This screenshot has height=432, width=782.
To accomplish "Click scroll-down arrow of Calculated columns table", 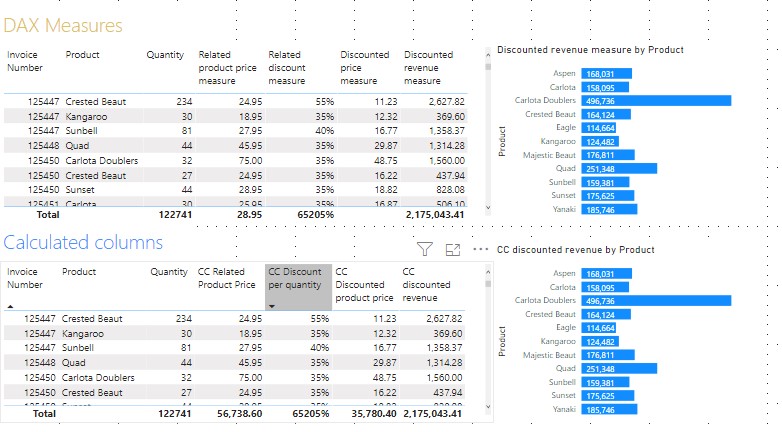I will point(488,407).
